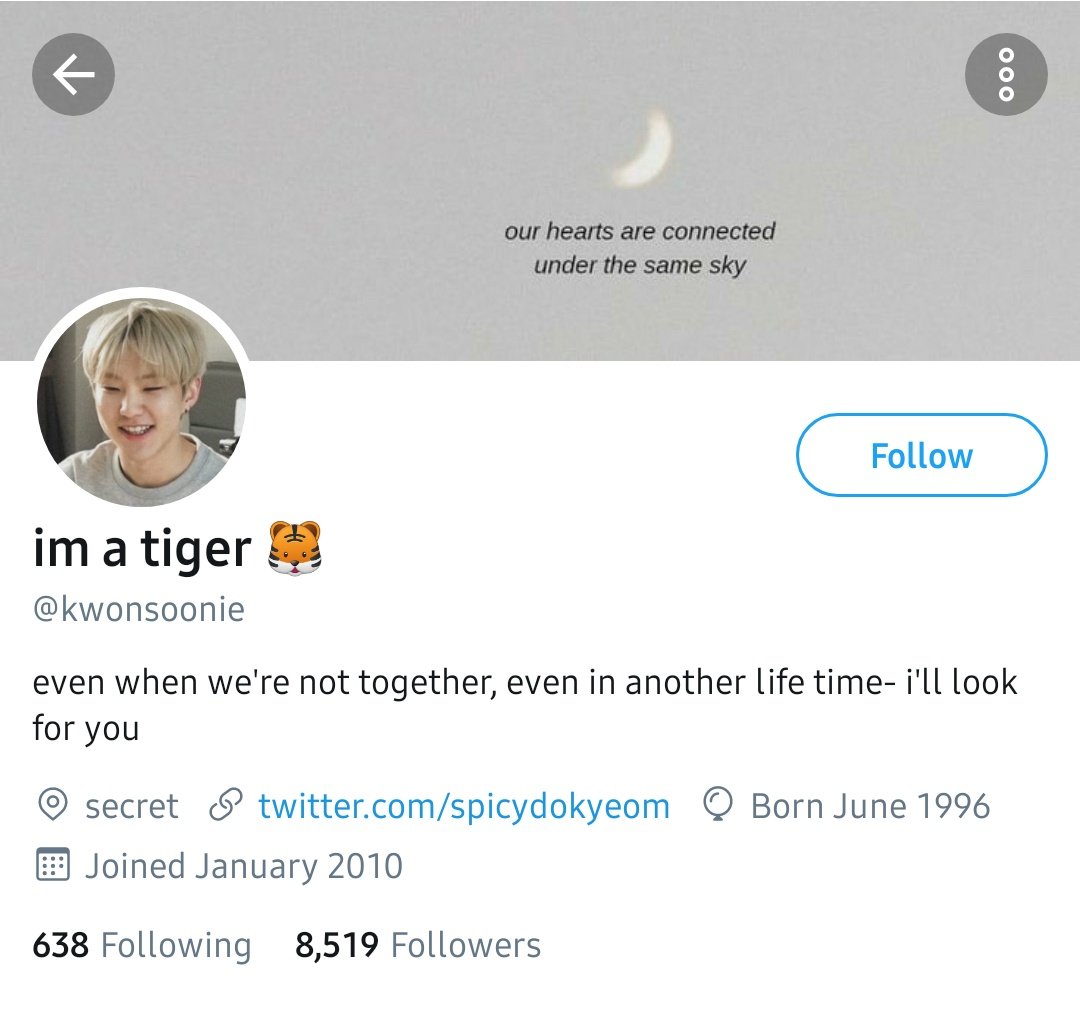Tap the moon header banner image
1080x1020 pixels.
pos(540,179)
